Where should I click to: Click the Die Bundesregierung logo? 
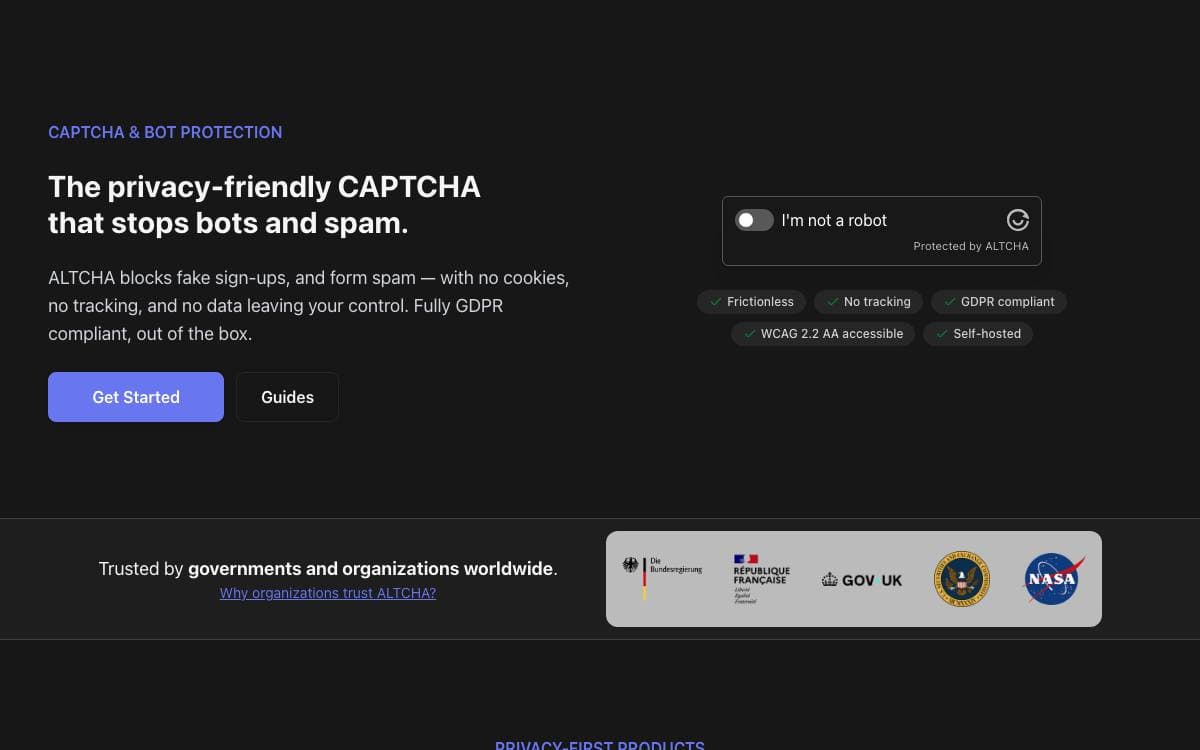click(x=662, y=578)
